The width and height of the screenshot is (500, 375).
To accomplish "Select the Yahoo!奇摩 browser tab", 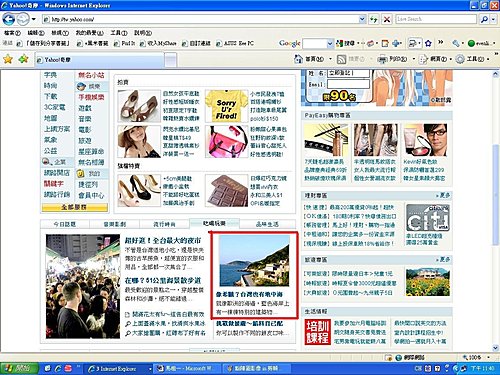I will coord(99,60).
